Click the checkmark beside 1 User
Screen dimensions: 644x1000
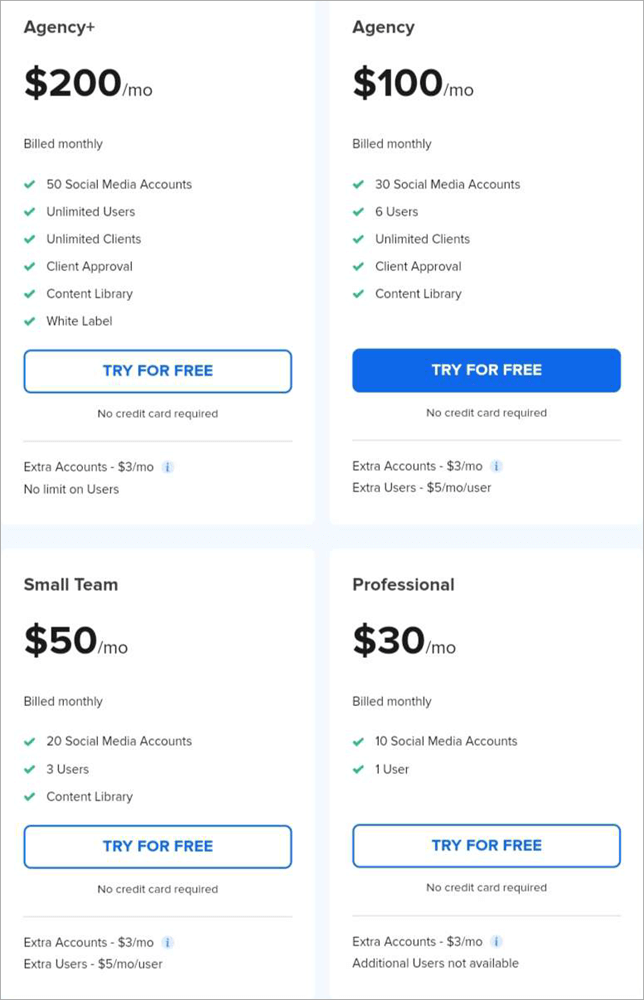click(359, 769)
